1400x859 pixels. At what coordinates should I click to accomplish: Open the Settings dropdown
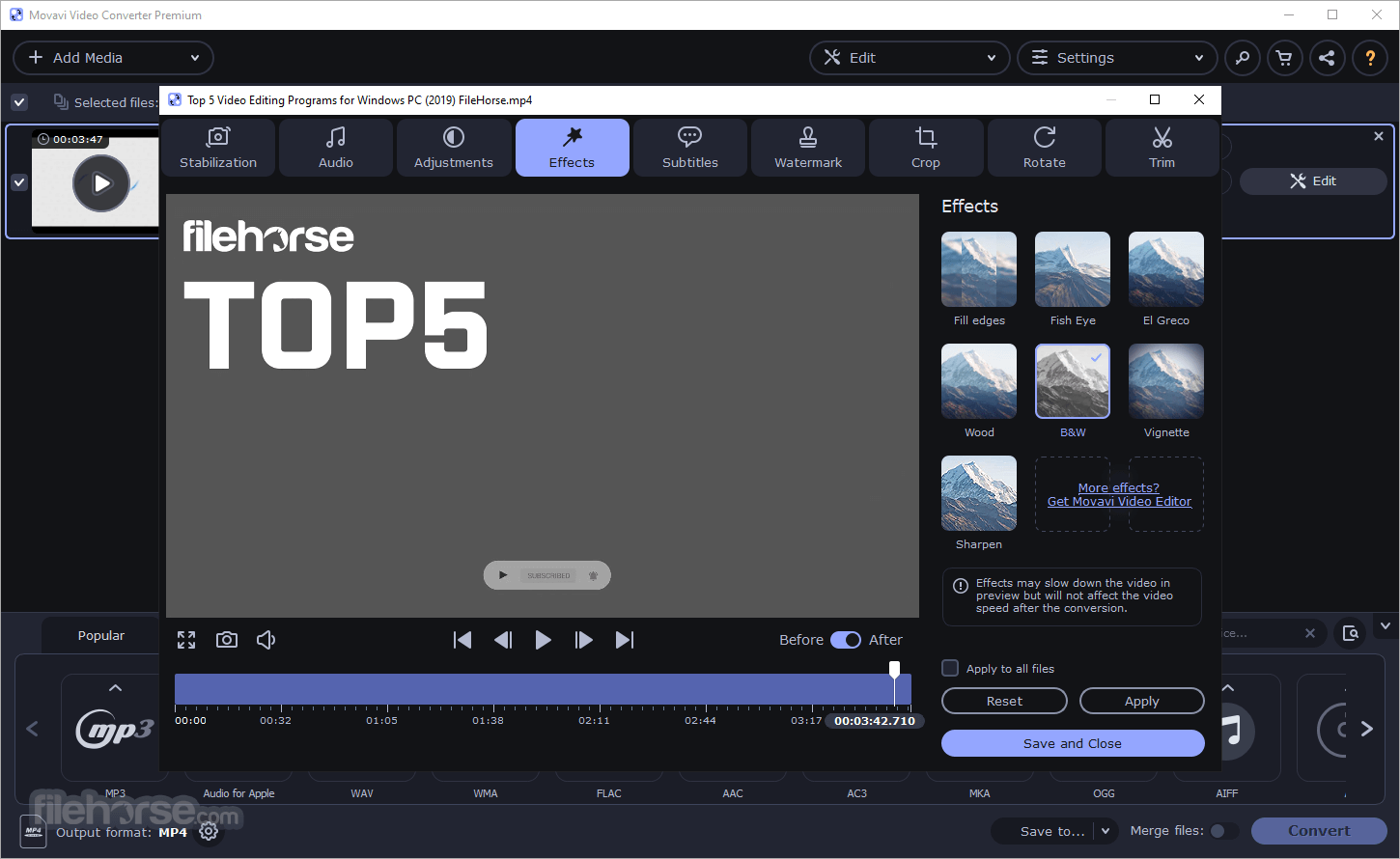[x=1117, y=58]
